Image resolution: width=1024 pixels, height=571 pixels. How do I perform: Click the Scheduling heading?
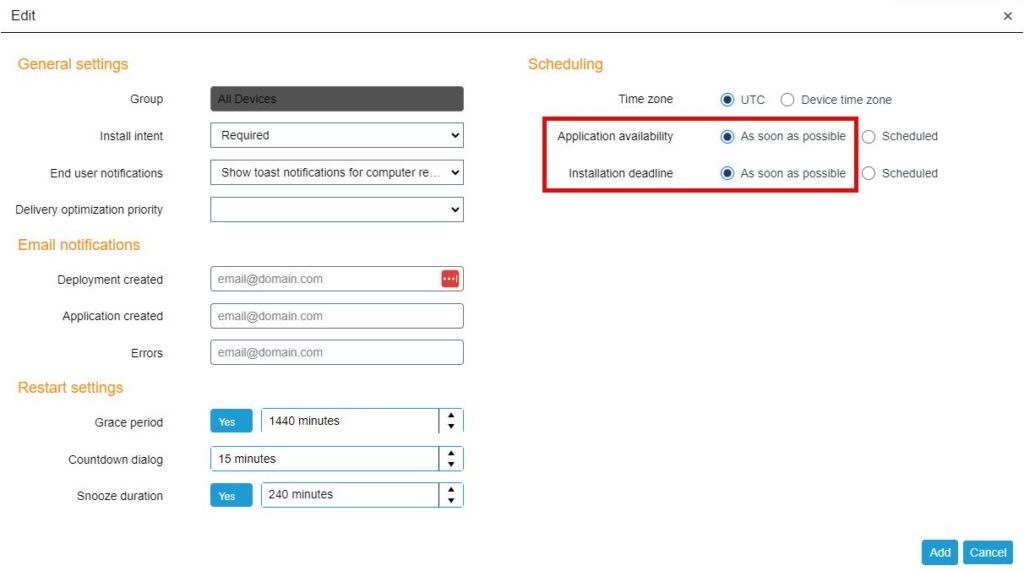[566, 64]
